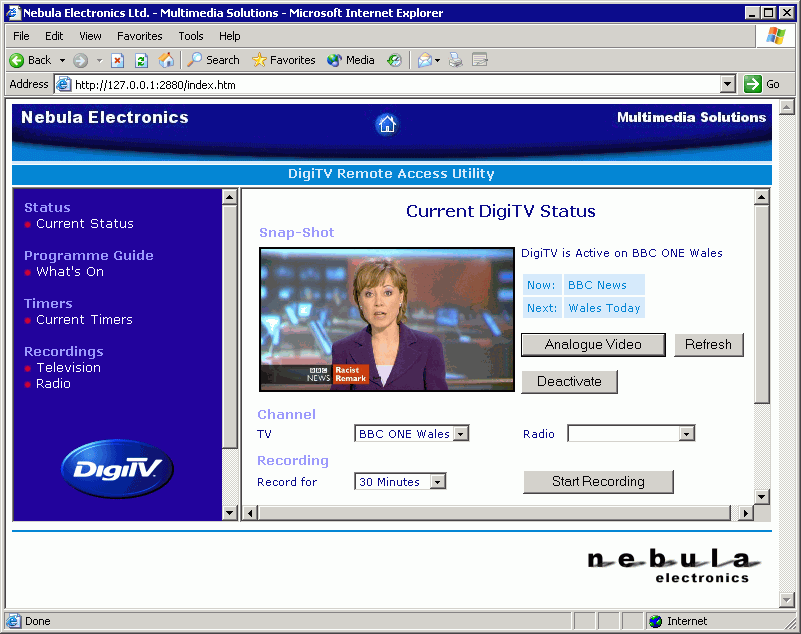Click the Deactivate button
The width and height of the screenshot is (801, 634).
click(570, 382)
